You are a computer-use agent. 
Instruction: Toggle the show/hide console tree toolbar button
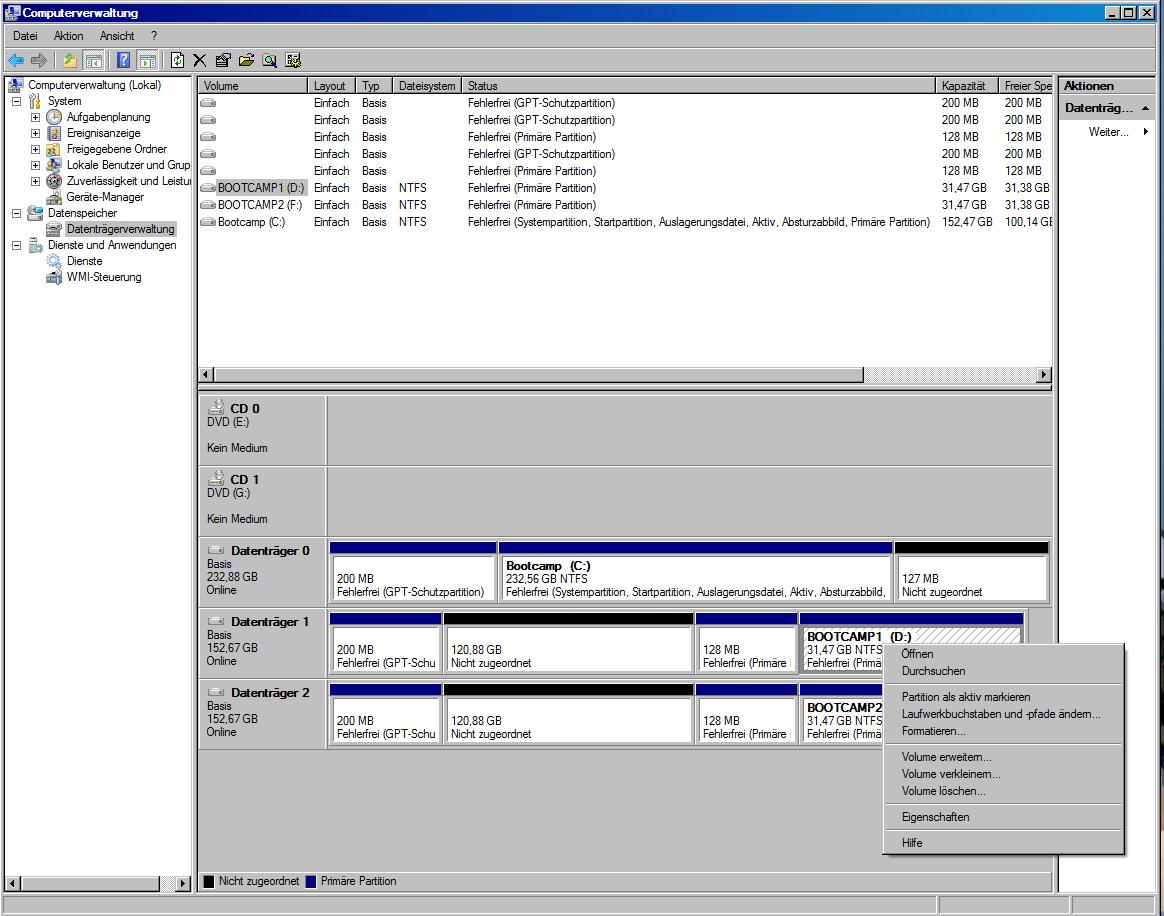tap(94, 61)
